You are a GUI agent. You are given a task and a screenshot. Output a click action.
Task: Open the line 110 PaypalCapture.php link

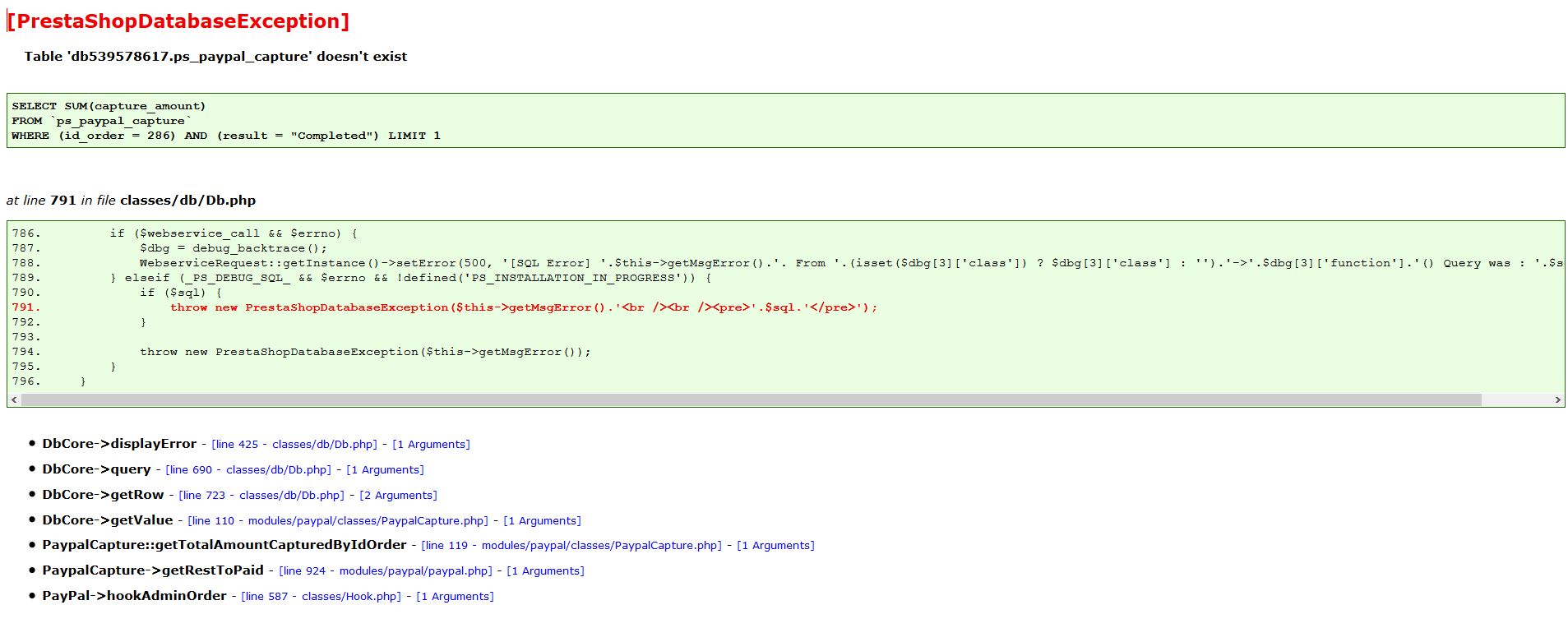tap(338, 521)
